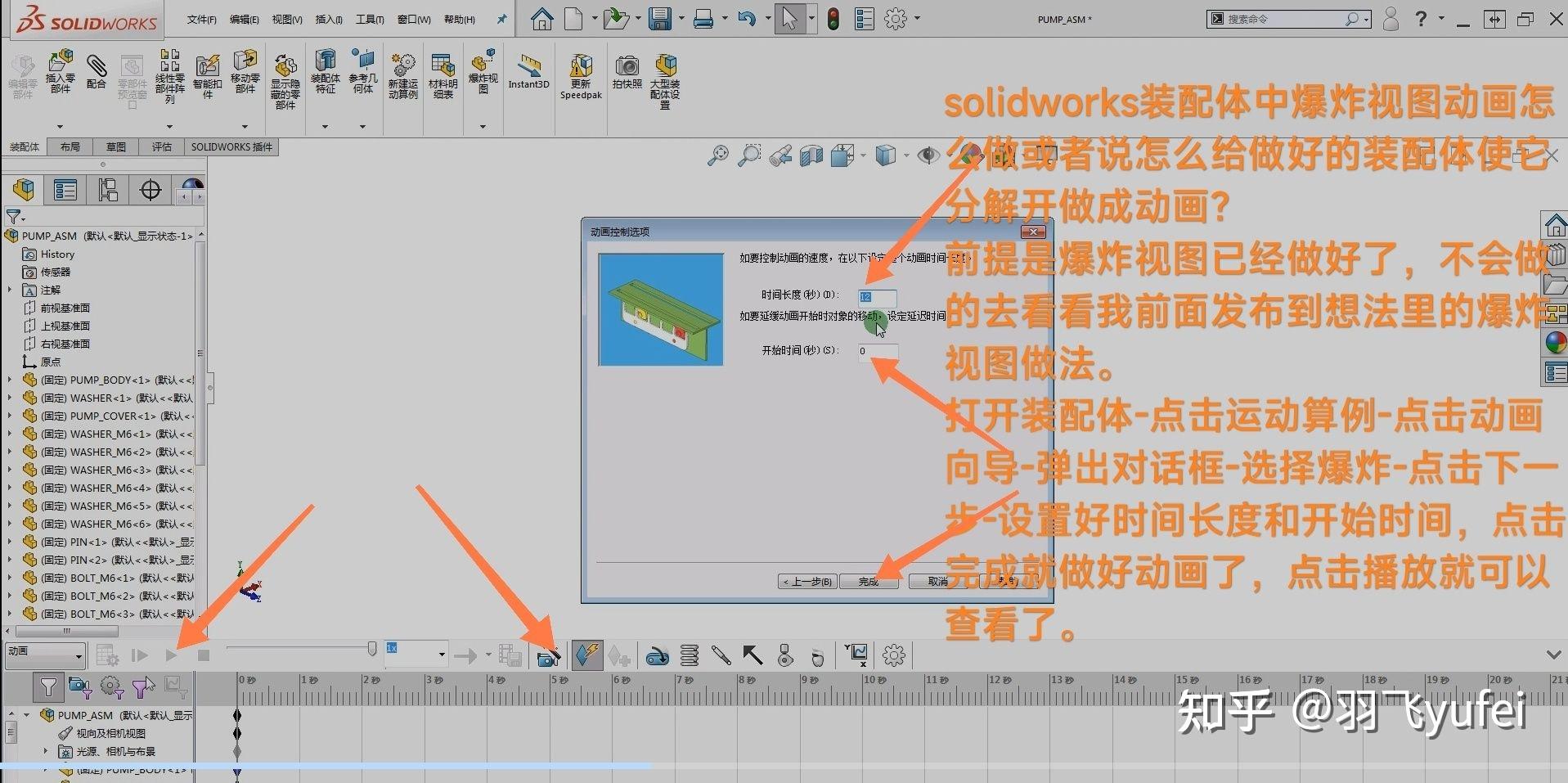Open dropdown arrow under Insert Components
The width and height of the screenshot is (1568, 783).
tap(61, 127)
